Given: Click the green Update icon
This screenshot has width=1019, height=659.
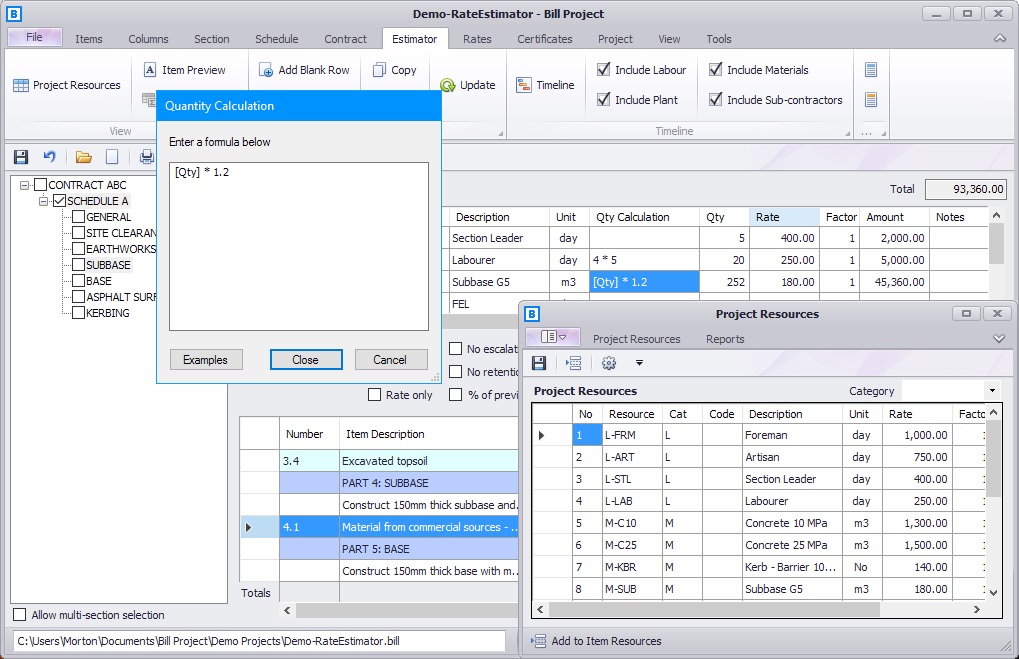Looking at the screenshot, I should [x=448, y=85].
